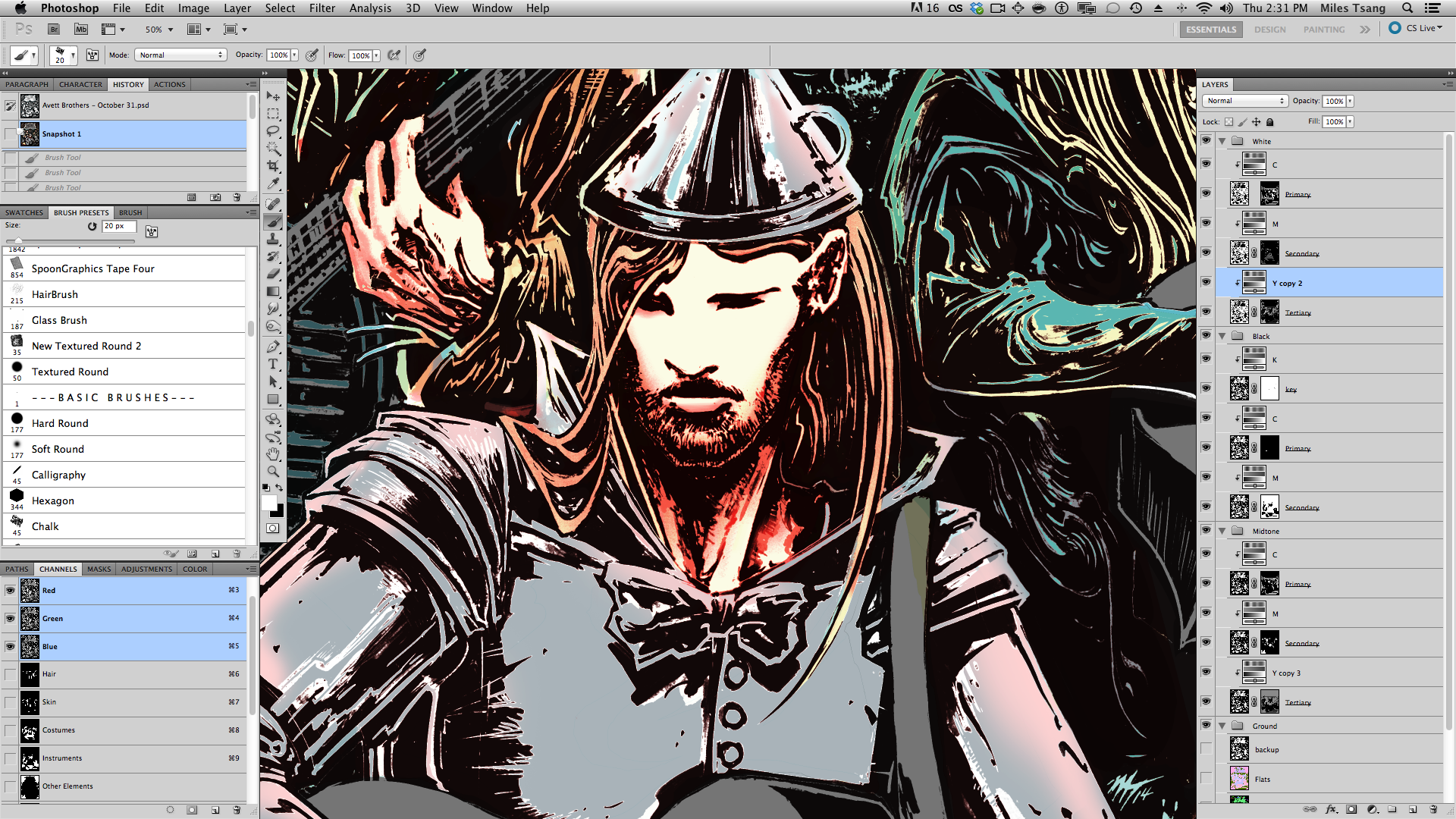Image resolution: width=1456 pixels, height=819 pixels.
Task: Show the Costumes channel
Action: pos(10,730)
